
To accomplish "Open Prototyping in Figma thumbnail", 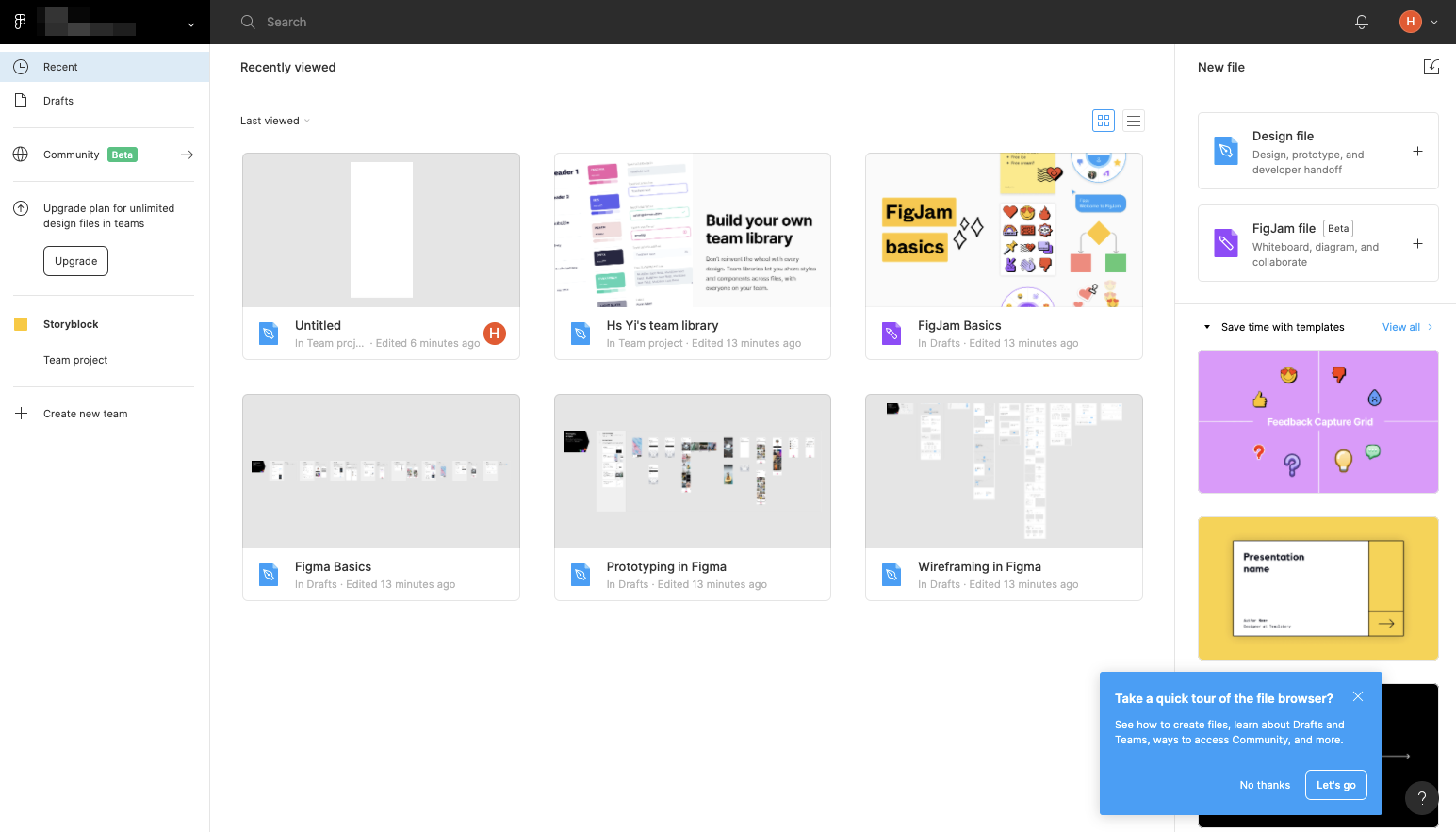I will (693, 471).
